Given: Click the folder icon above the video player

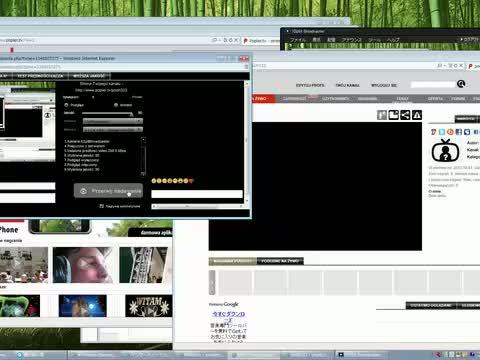Looking at the screenshot, I should (393, 115).
